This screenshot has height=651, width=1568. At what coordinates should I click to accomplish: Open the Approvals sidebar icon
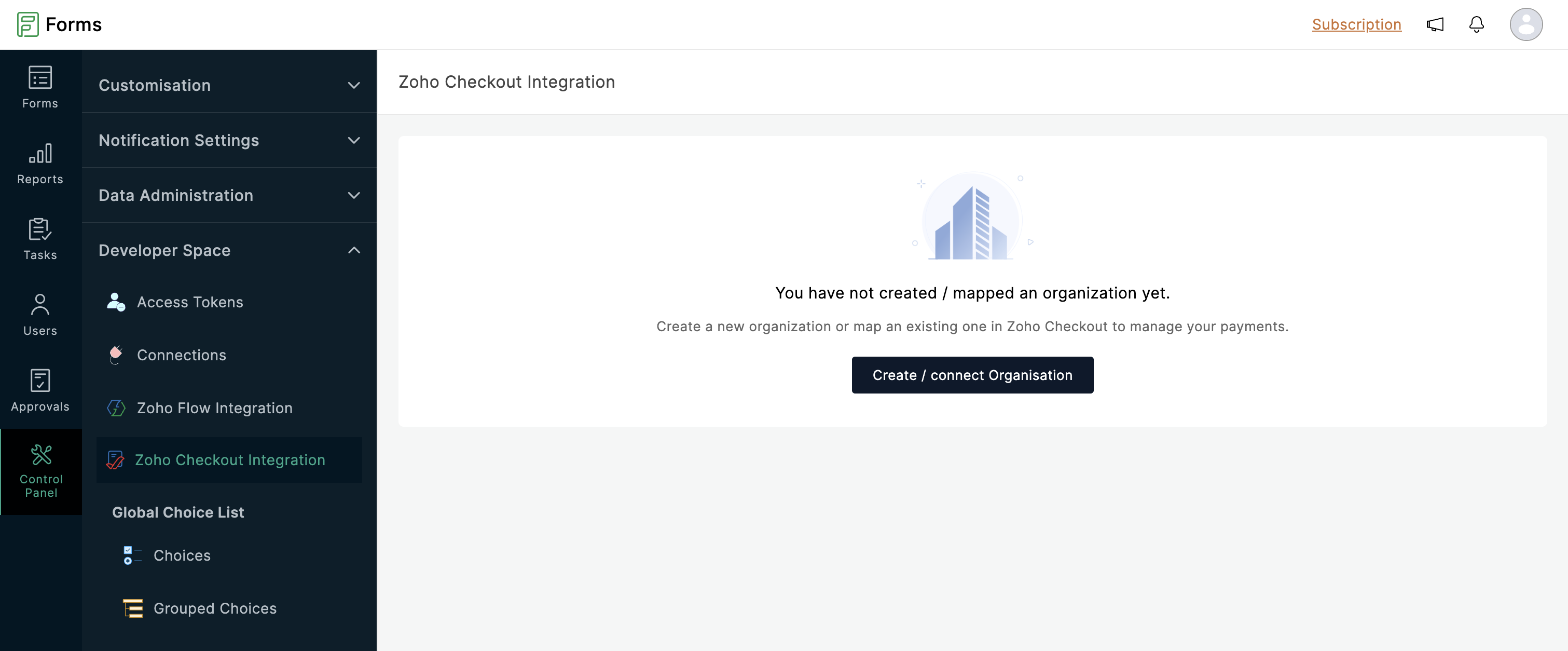[40, 390]
